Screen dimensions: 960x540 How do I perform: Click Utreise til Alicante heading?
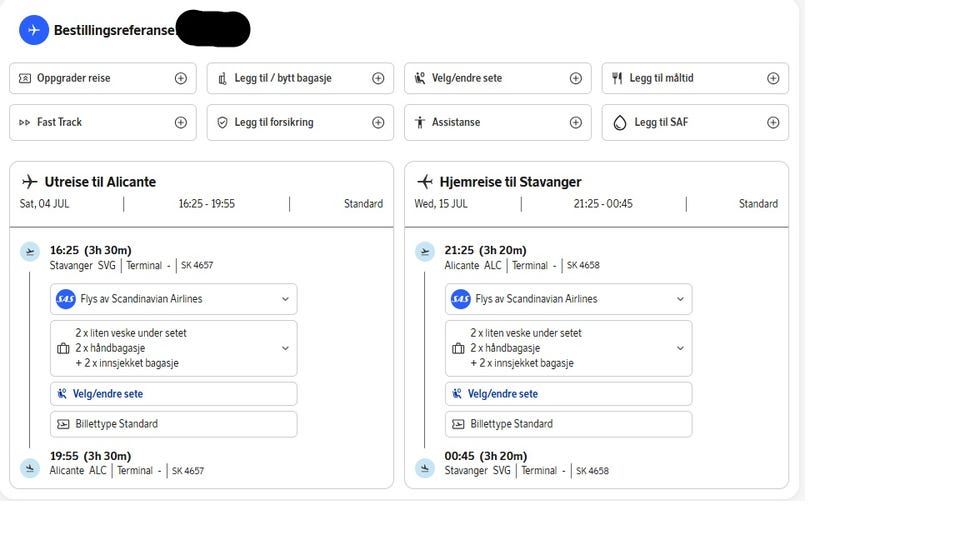100,182
